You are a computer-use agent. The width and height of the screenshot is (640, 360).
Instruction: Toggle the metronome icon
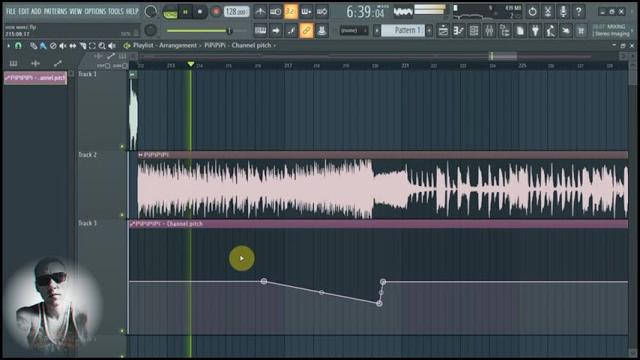tap(260, 12)
